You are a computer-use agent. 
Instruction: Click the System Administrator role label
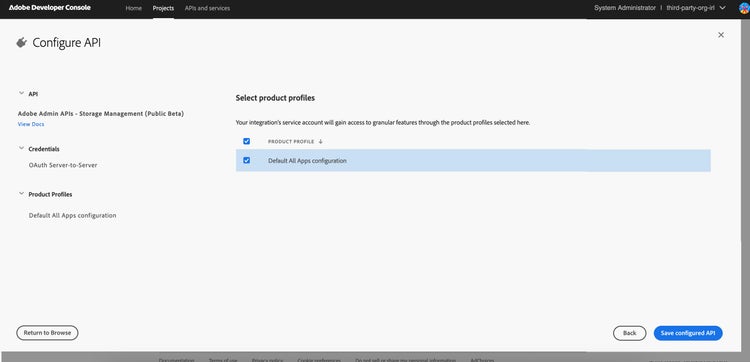pyautogui.click(x=625, y=8)
